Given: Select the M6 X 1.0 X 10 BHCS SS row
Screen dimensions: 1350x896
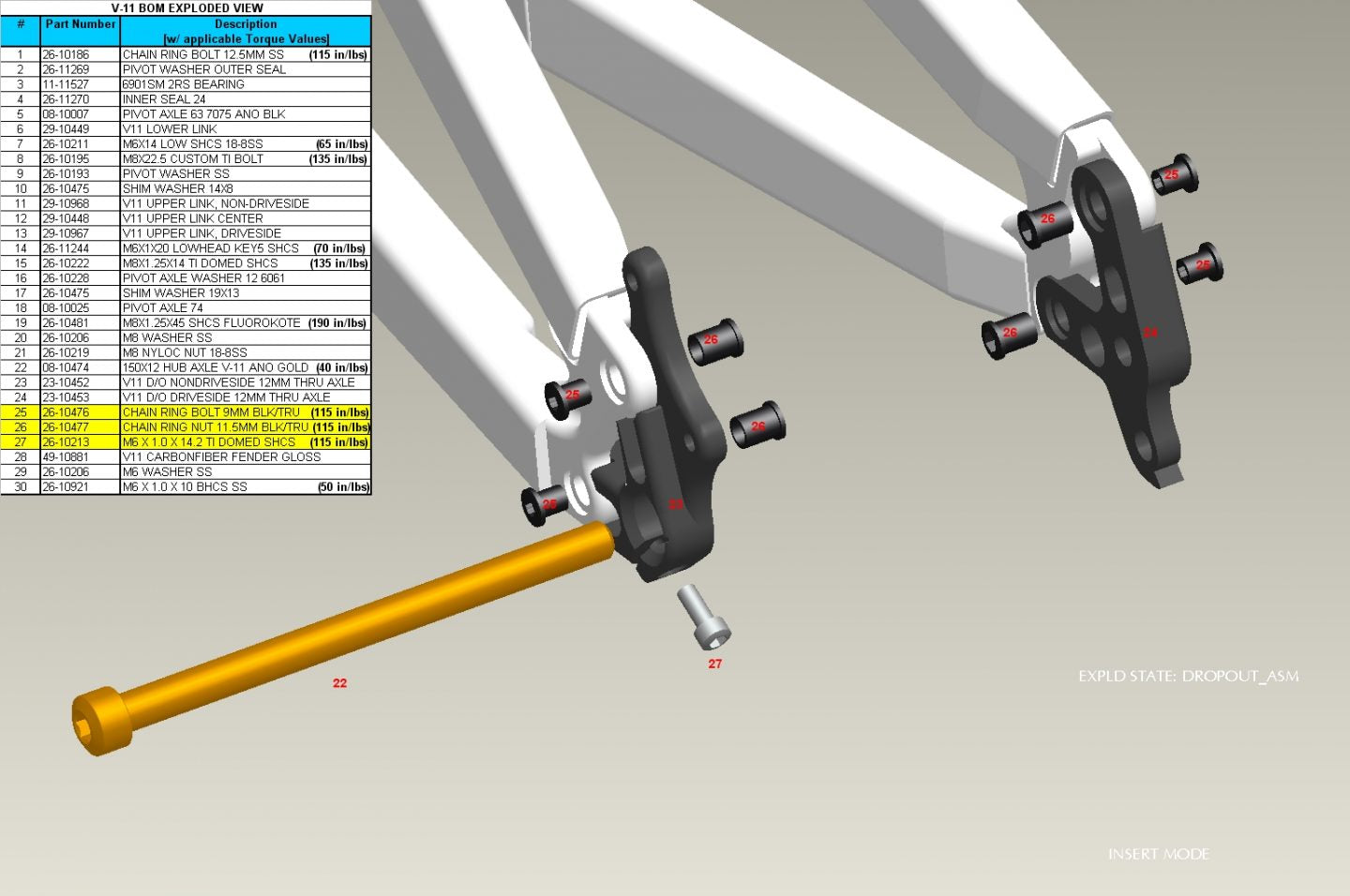Looking at the screenshot, I should coord(185,487).
